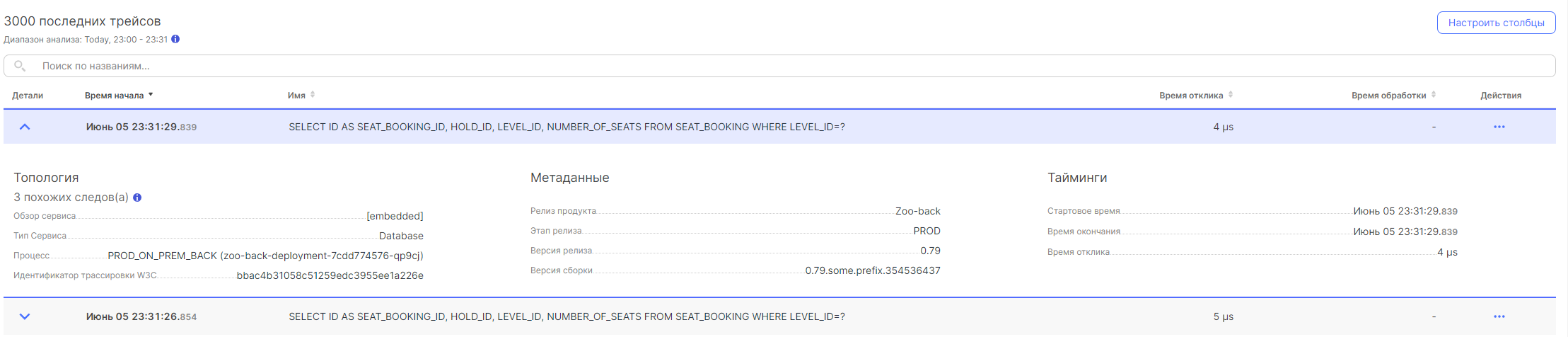Open actions menu for 23:31:29 trace
The image size is (1568, 337).
click(x=1499, y=127)
